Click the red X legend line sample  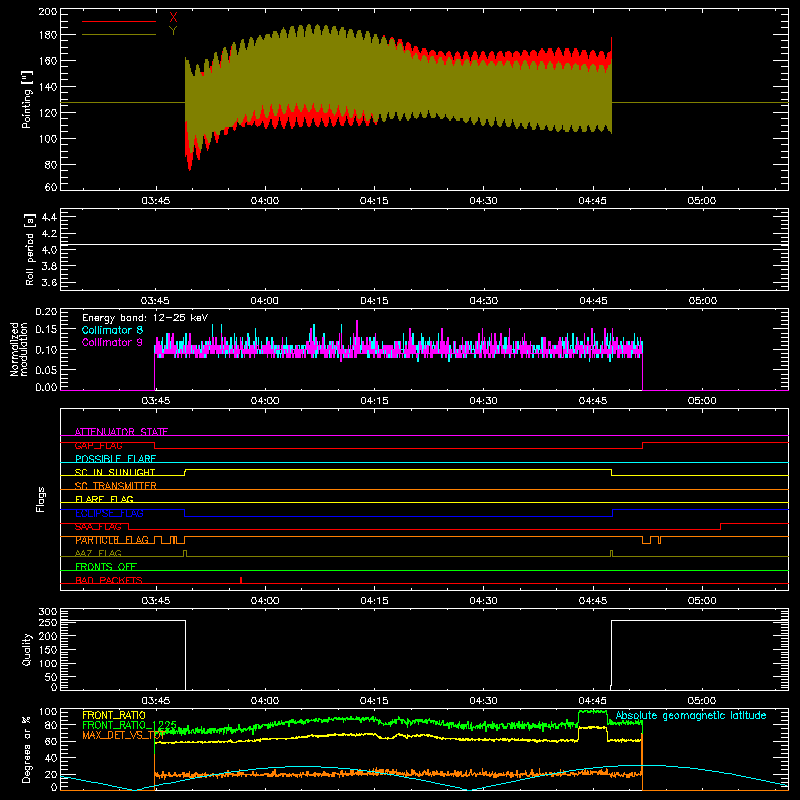[119, 21]
